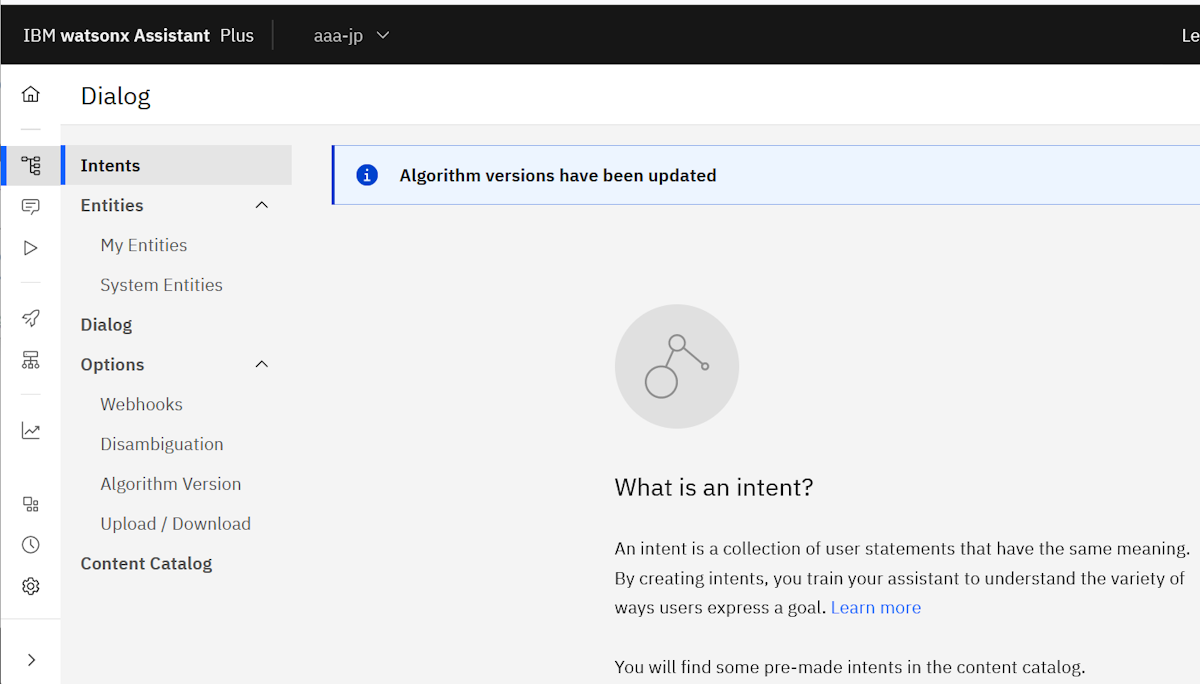
Task: Open the Home icon in left rail
Action: 31,95
